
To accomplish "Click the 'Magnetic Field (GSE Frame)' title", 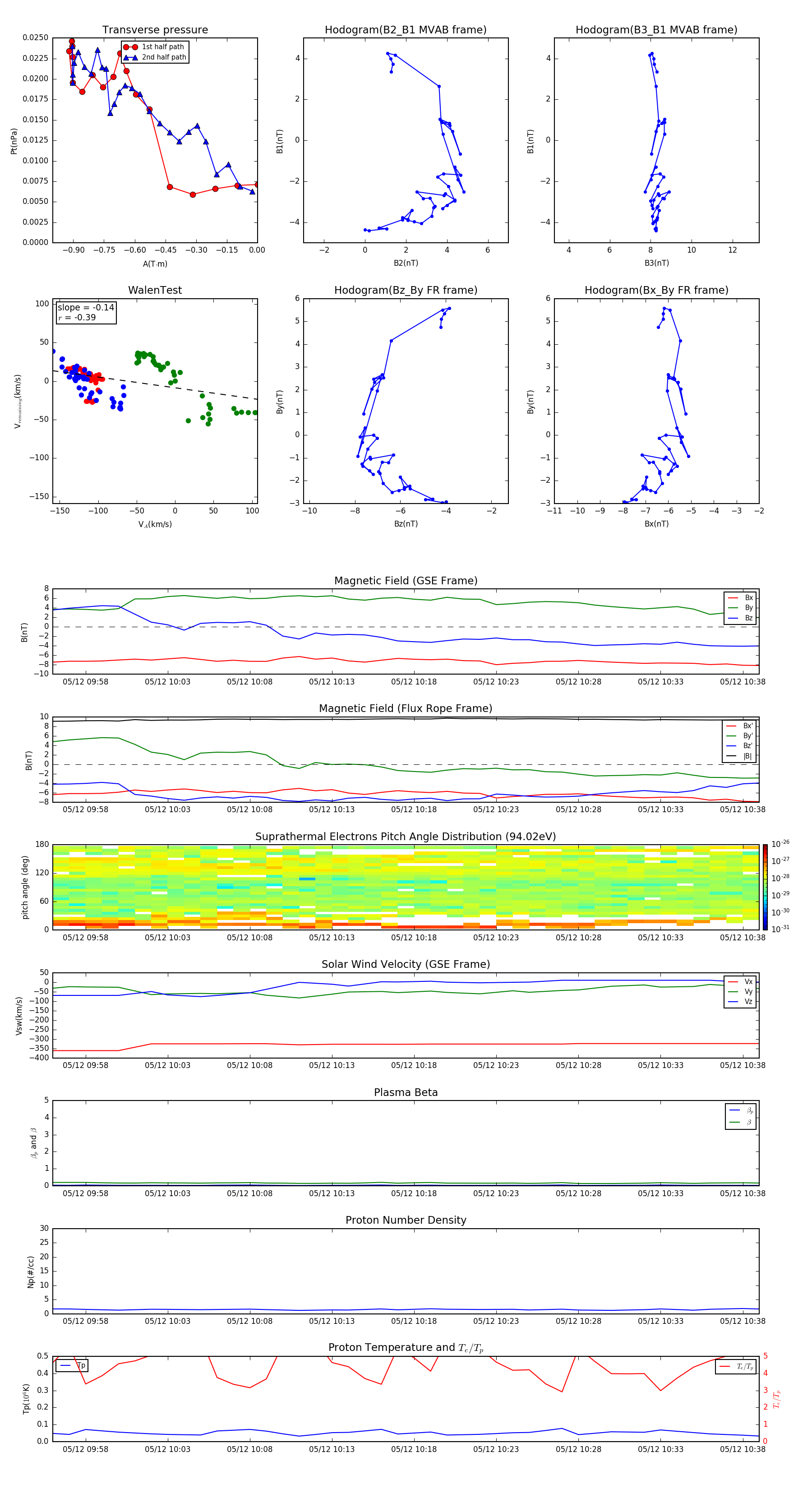I will 406,581.
